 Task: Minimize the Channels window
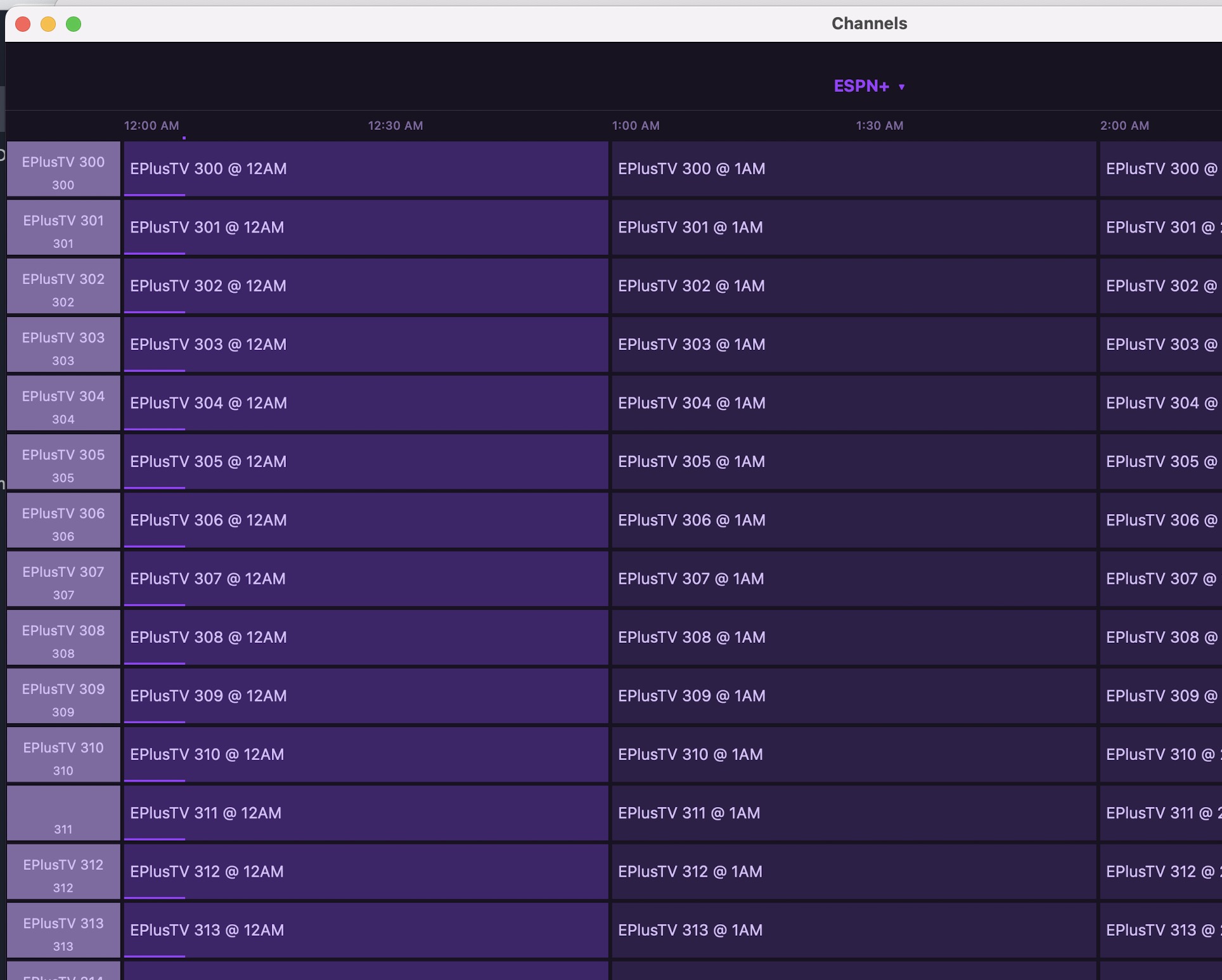coord(48,24)
